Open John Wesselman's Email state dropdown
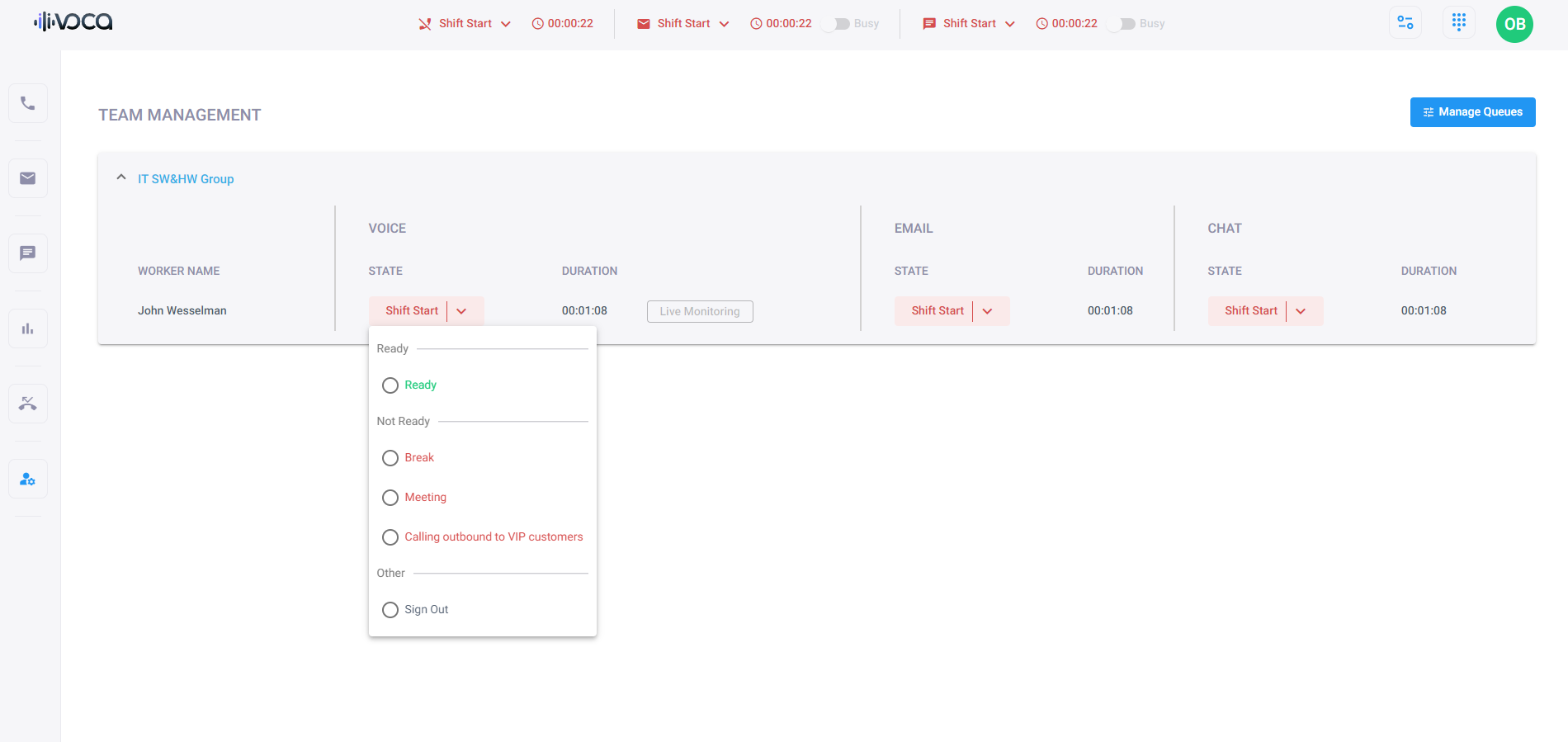1568x742 pixels. (x=987, y=311)
